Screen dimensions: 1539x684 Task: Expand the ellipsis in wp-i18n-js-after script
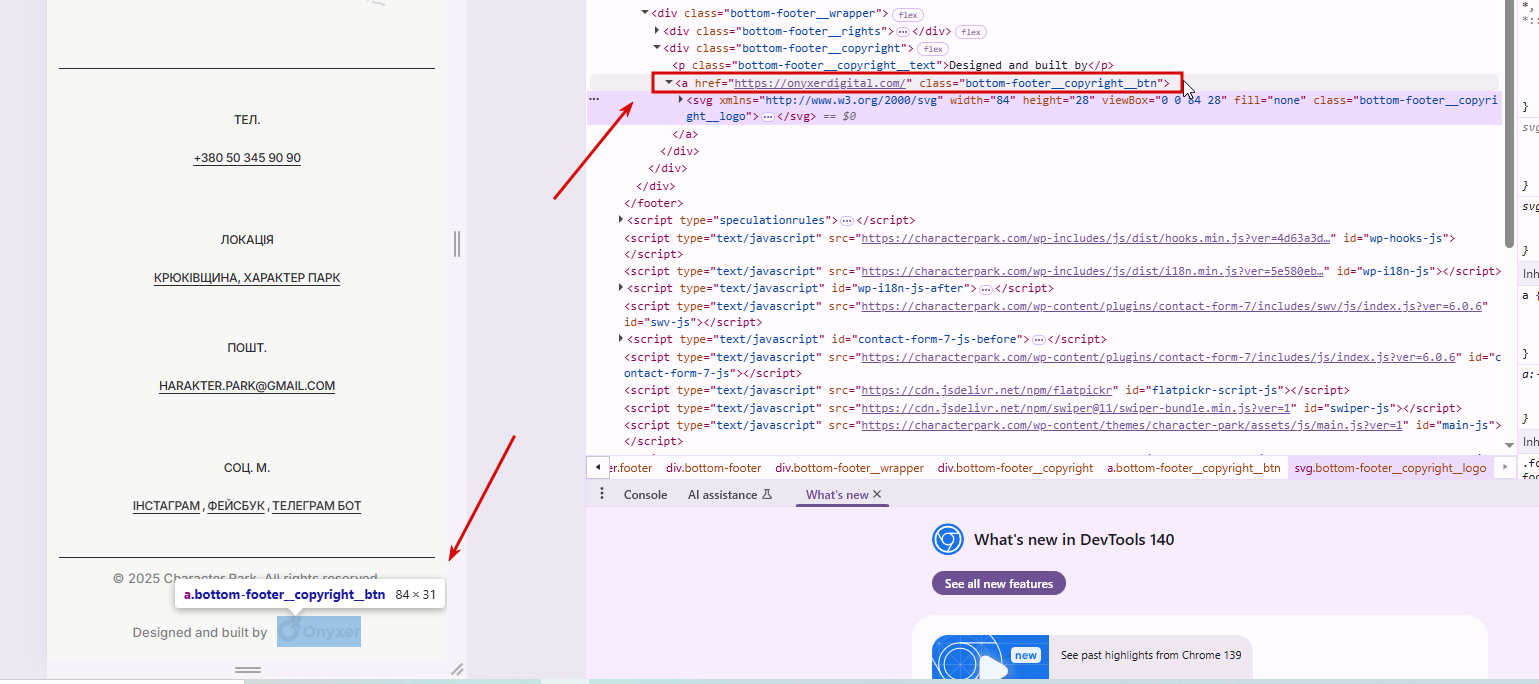[x=985, y=289]
